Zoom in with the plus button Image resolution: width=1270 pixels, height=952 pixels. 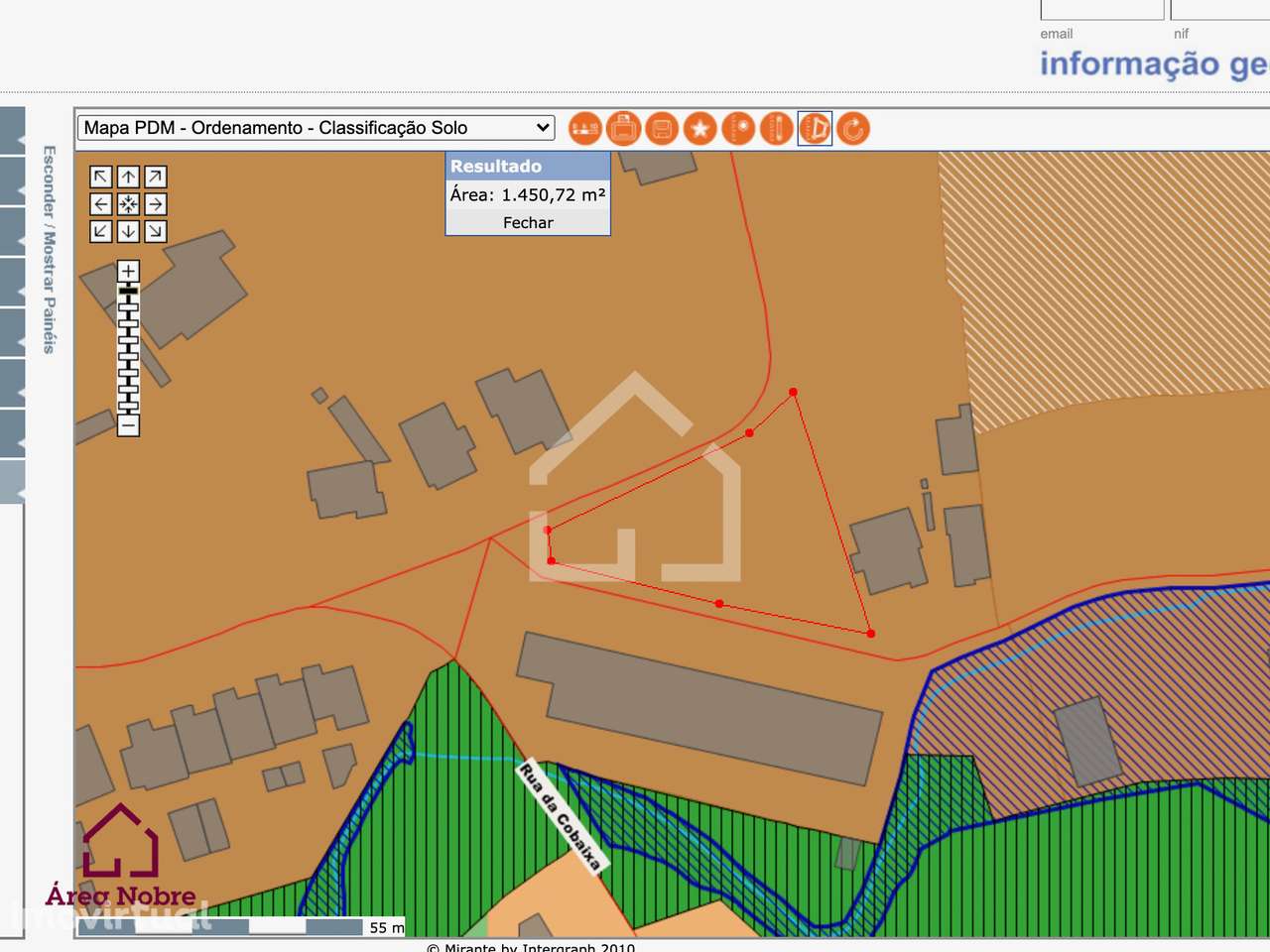[128, 271]
